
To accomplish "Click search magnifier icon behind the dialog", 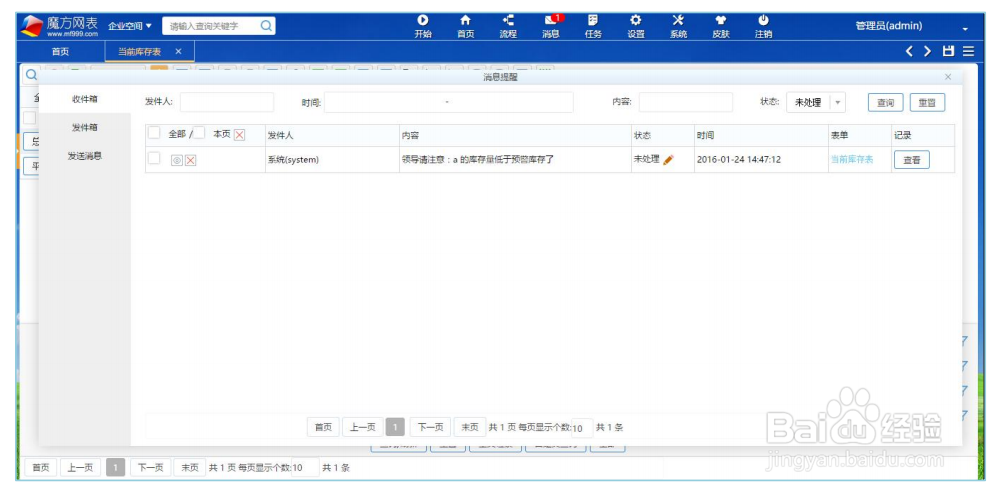I will click(31, 75).
